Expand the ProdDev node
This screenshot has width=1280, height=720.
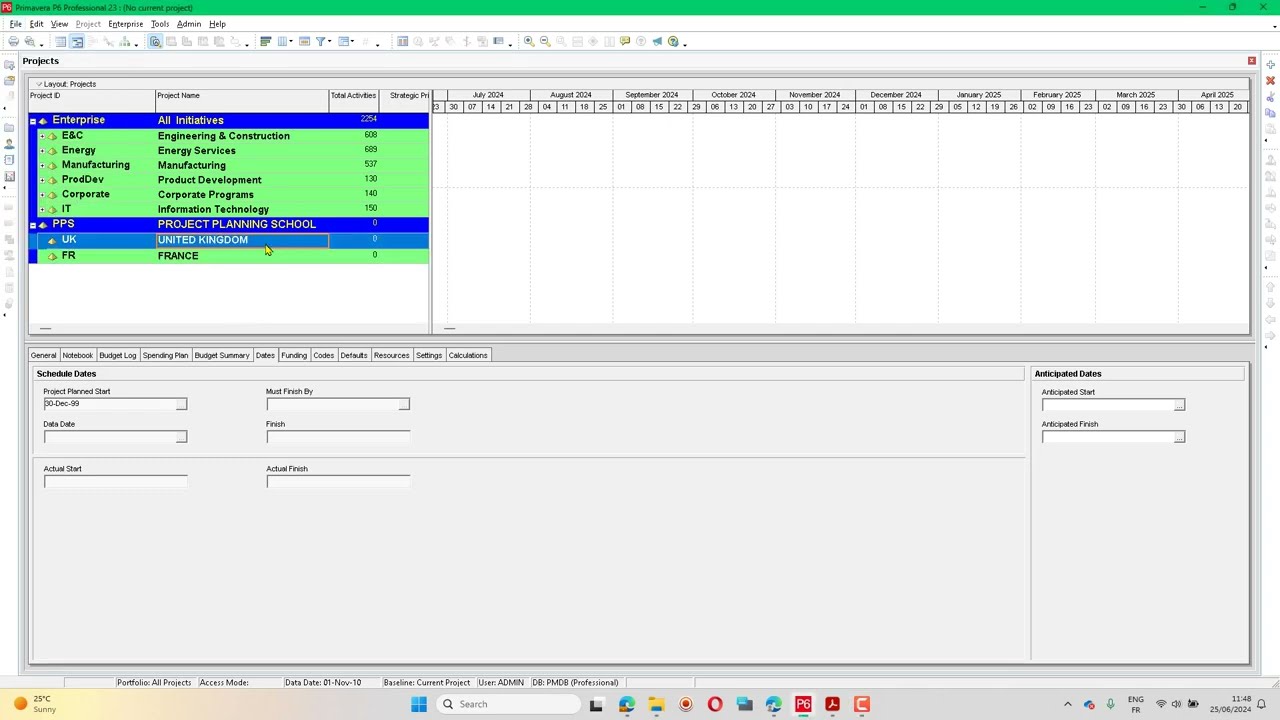click(x=42, y=180)
